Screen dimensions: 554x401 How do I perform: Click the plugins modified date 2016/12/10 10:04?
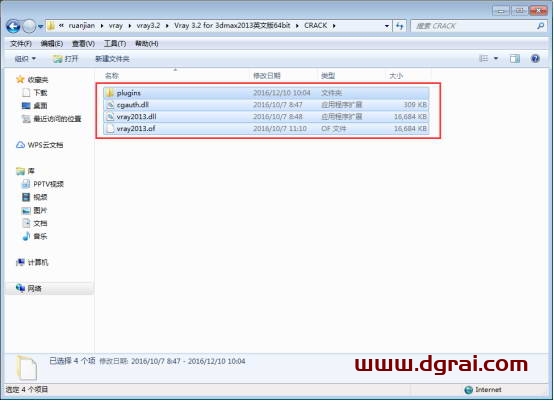[x=282, y=93]
